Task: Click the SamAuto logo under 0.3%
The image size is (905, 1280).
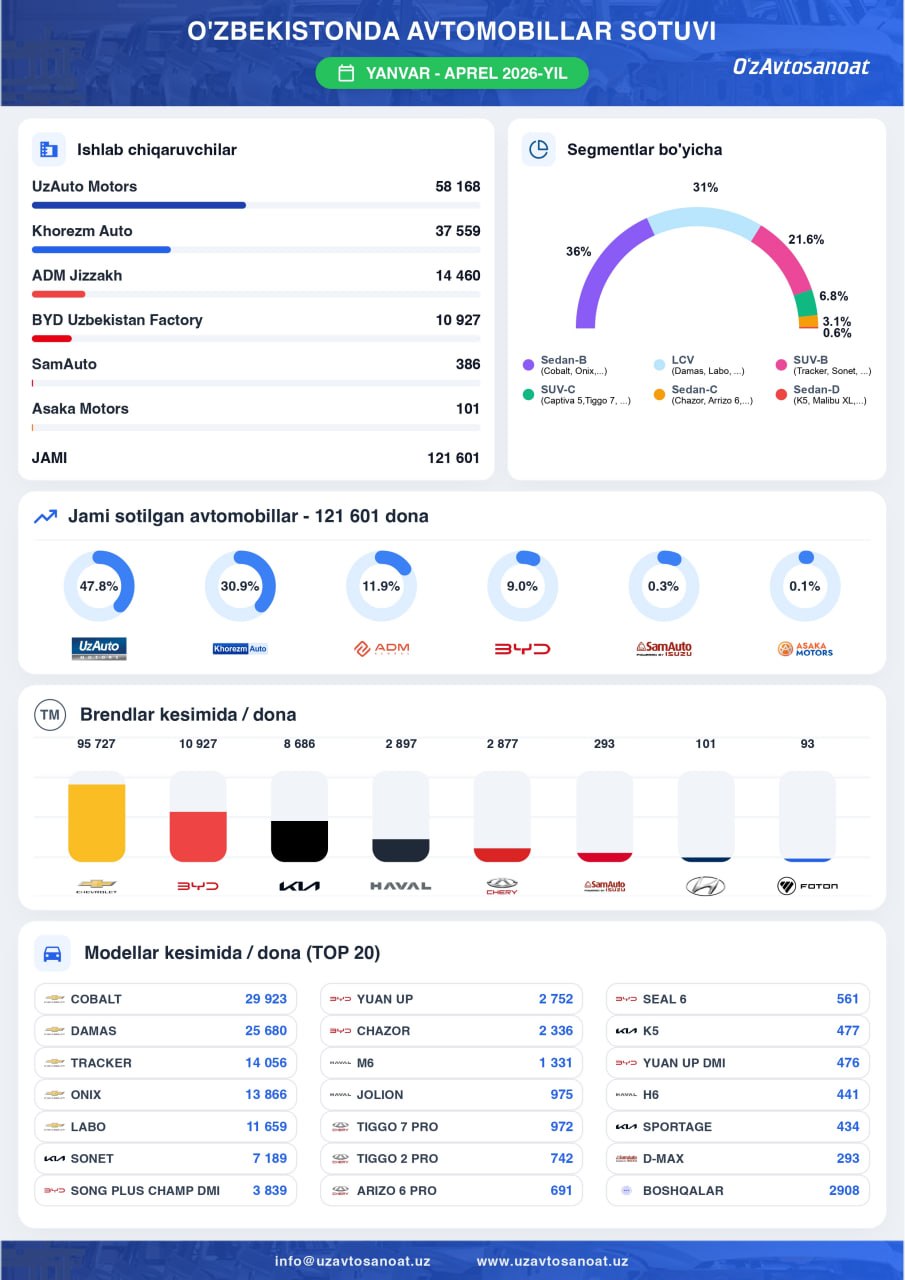Action: (664, 648)
